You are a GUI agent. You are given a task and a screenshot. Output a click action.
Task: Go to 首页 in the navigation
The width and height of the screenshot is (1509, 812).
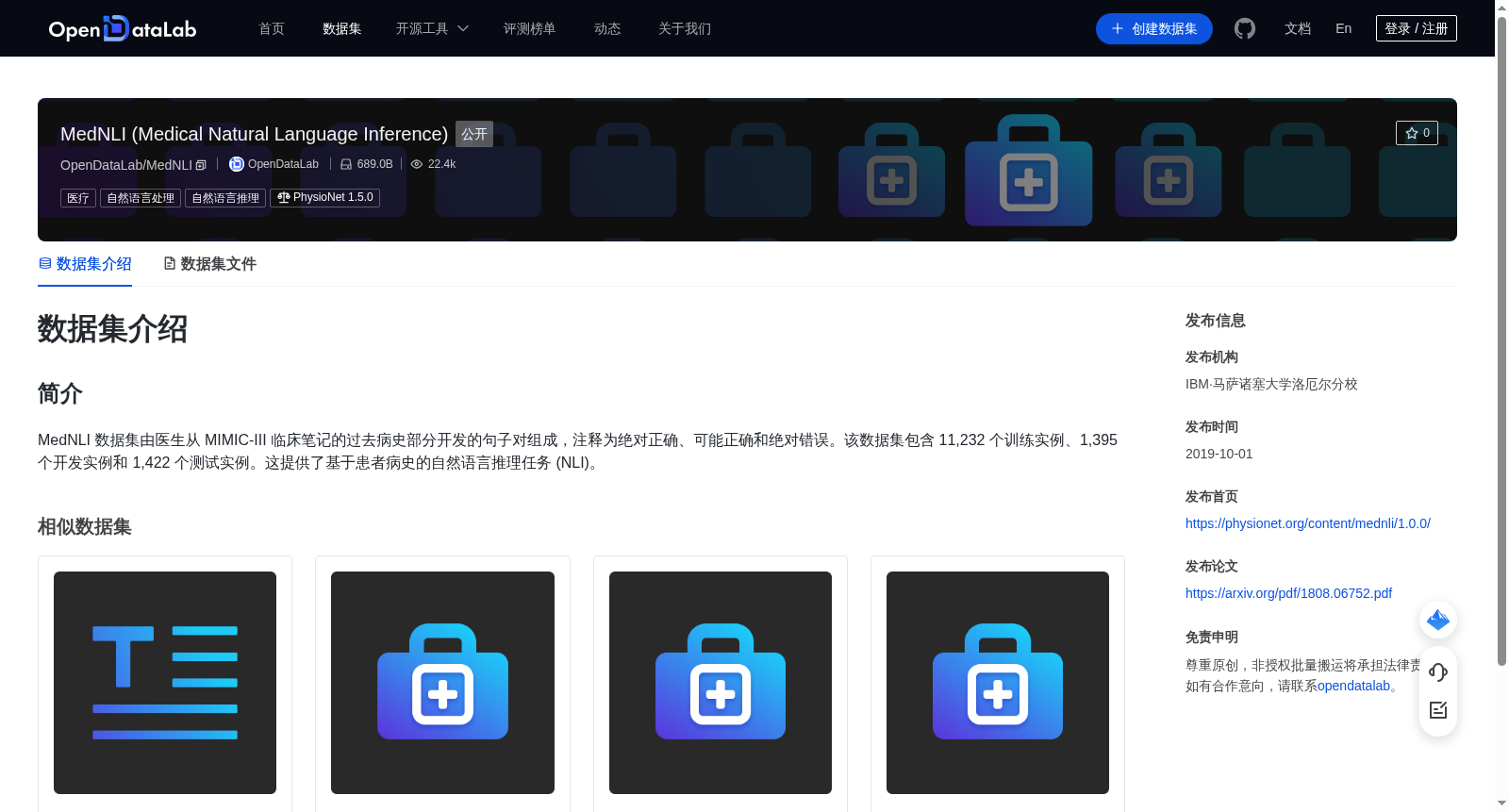272,28
